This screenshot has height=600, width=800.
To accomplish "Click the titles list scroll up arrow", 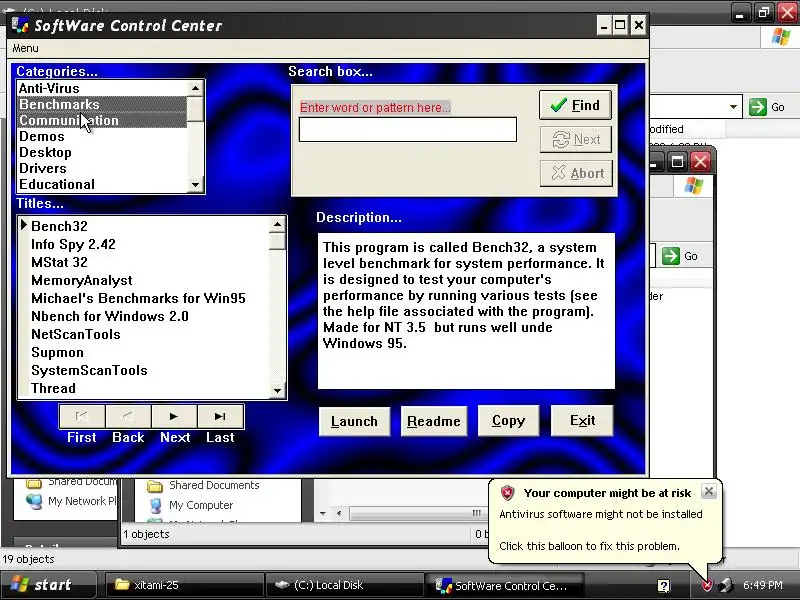I will pyautogui.click(x=277, y=224).
